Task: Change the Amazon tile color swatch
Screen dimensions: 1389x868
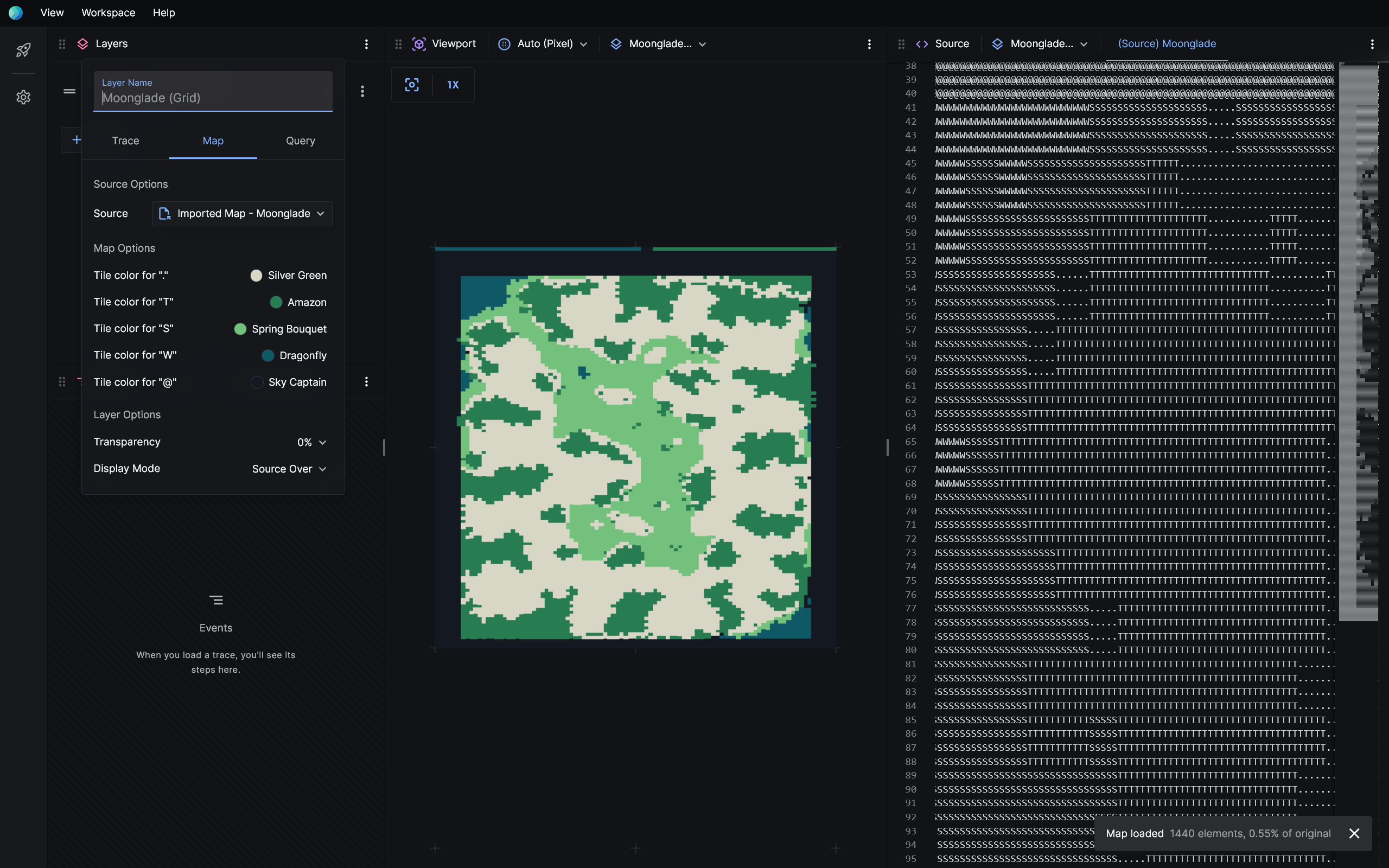Action: [276, 303]
